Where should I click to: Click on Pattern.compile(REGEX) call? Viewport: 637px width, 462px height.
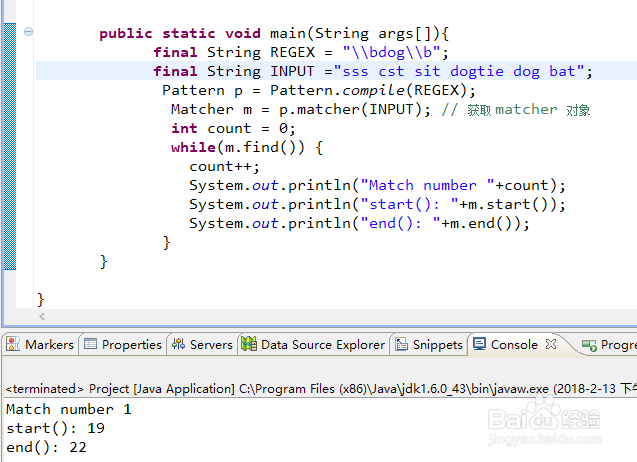[368, 90]
